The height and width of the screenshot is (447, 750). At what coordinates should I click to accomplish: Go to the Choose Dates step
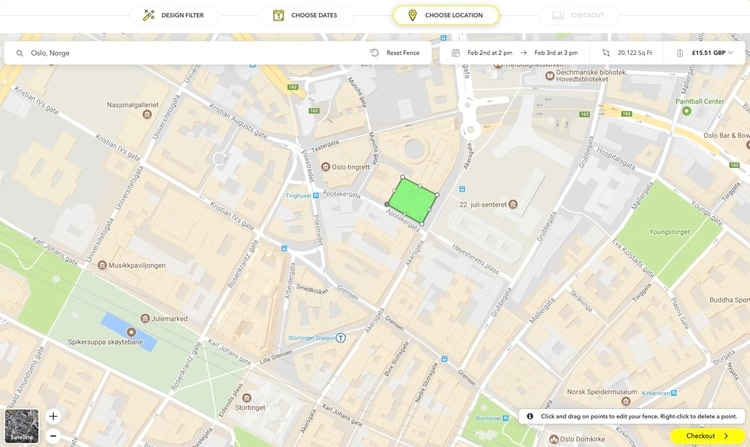[x=304, y=16]
